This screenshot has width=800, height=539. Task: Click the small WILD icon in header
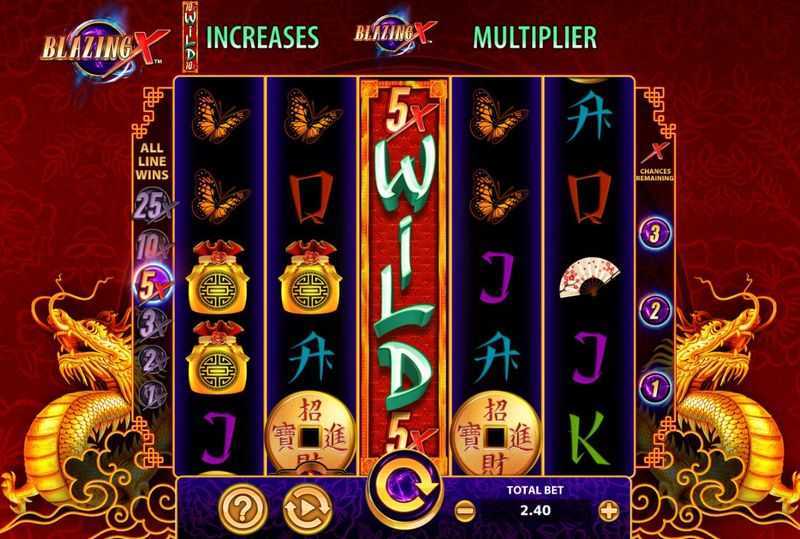(190, 37)
